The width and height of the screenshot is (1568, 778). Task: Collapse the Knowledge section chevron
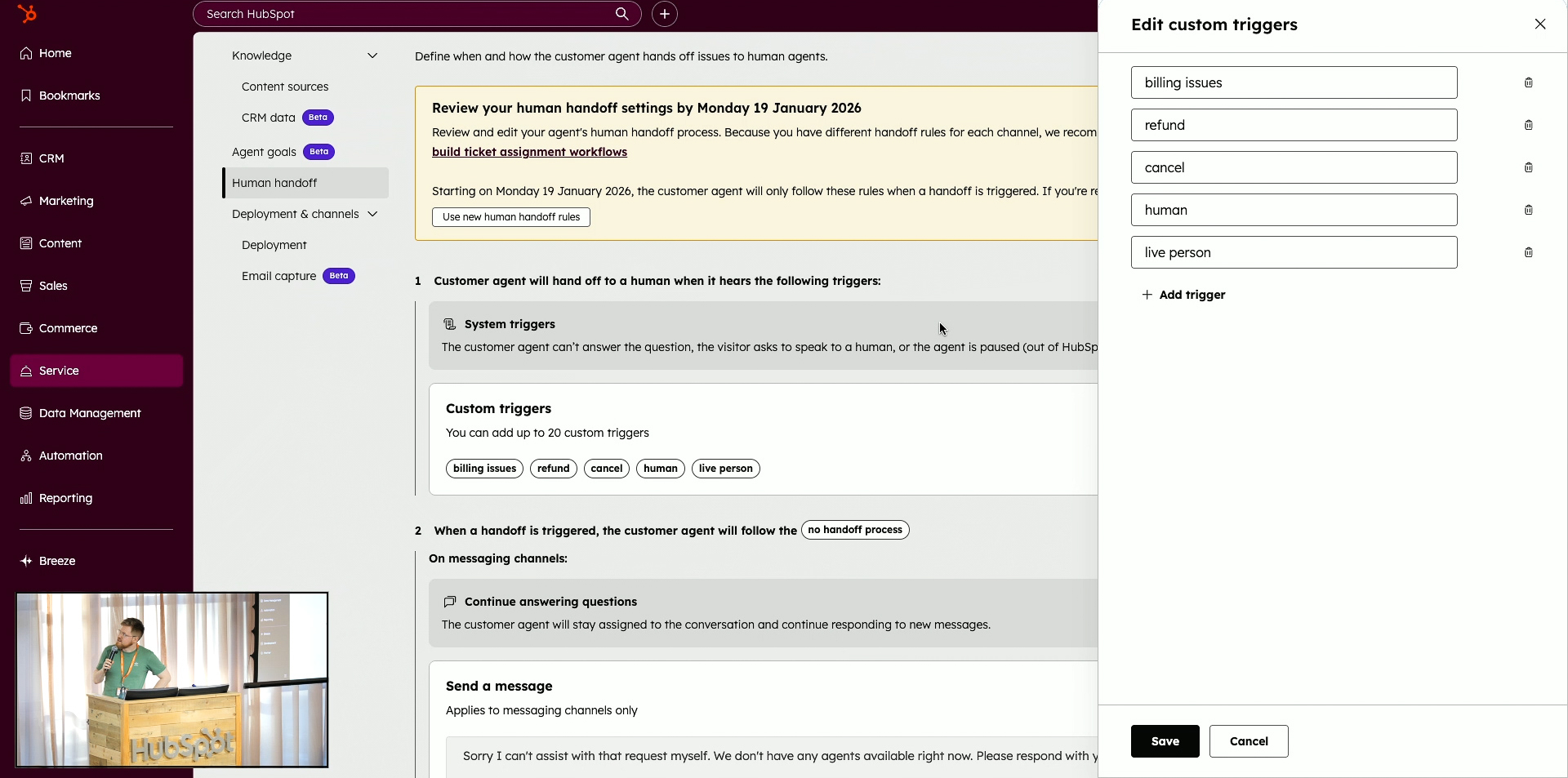[372, 56]
